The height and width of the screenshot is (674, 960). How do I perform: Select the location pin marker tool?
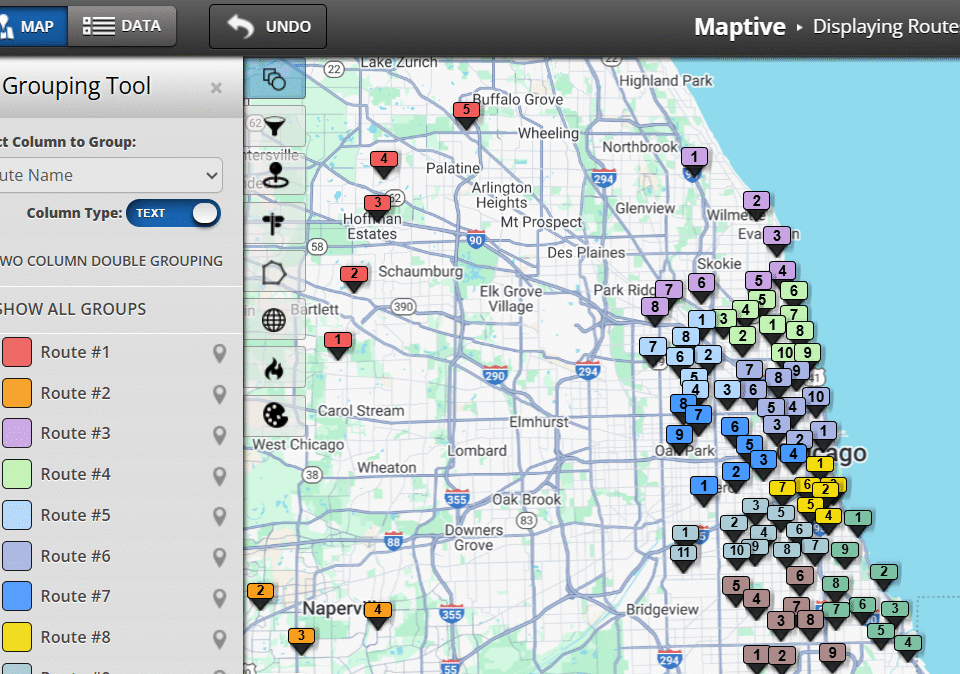click(274, 175)
